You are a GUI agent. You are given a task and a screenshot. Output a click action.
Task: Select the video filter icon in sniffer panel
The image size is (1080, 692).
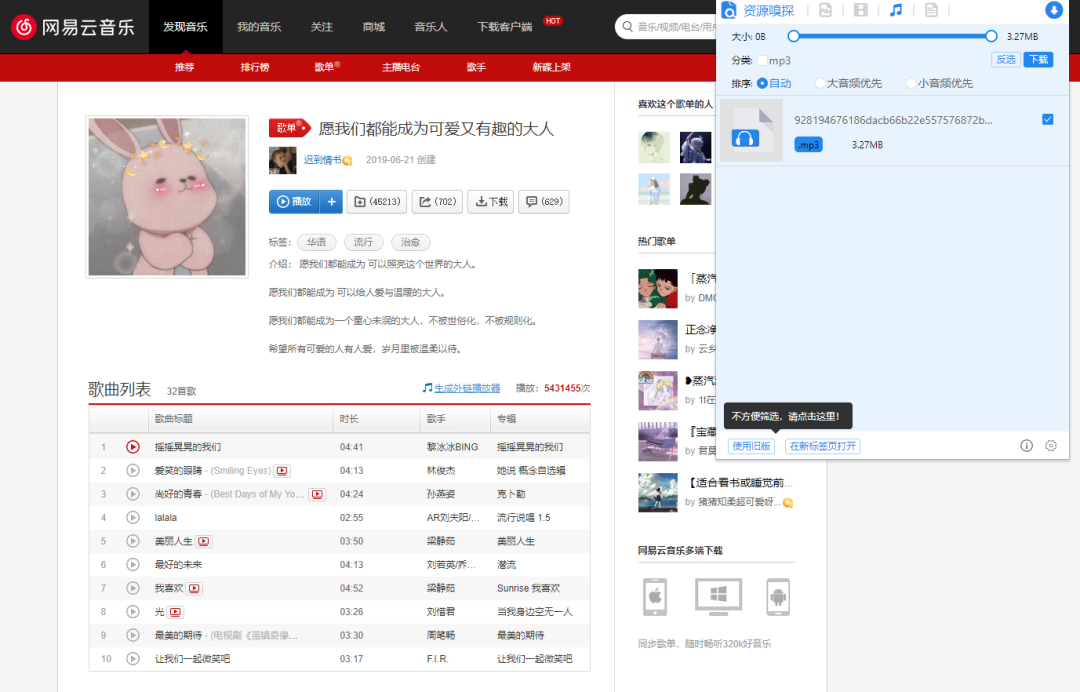coord(860,11)
